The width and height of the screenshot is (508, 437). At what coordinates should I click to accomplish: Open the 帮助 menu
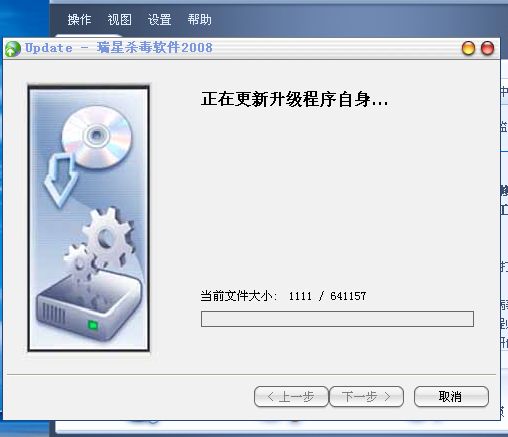click(x=199, y=20)
